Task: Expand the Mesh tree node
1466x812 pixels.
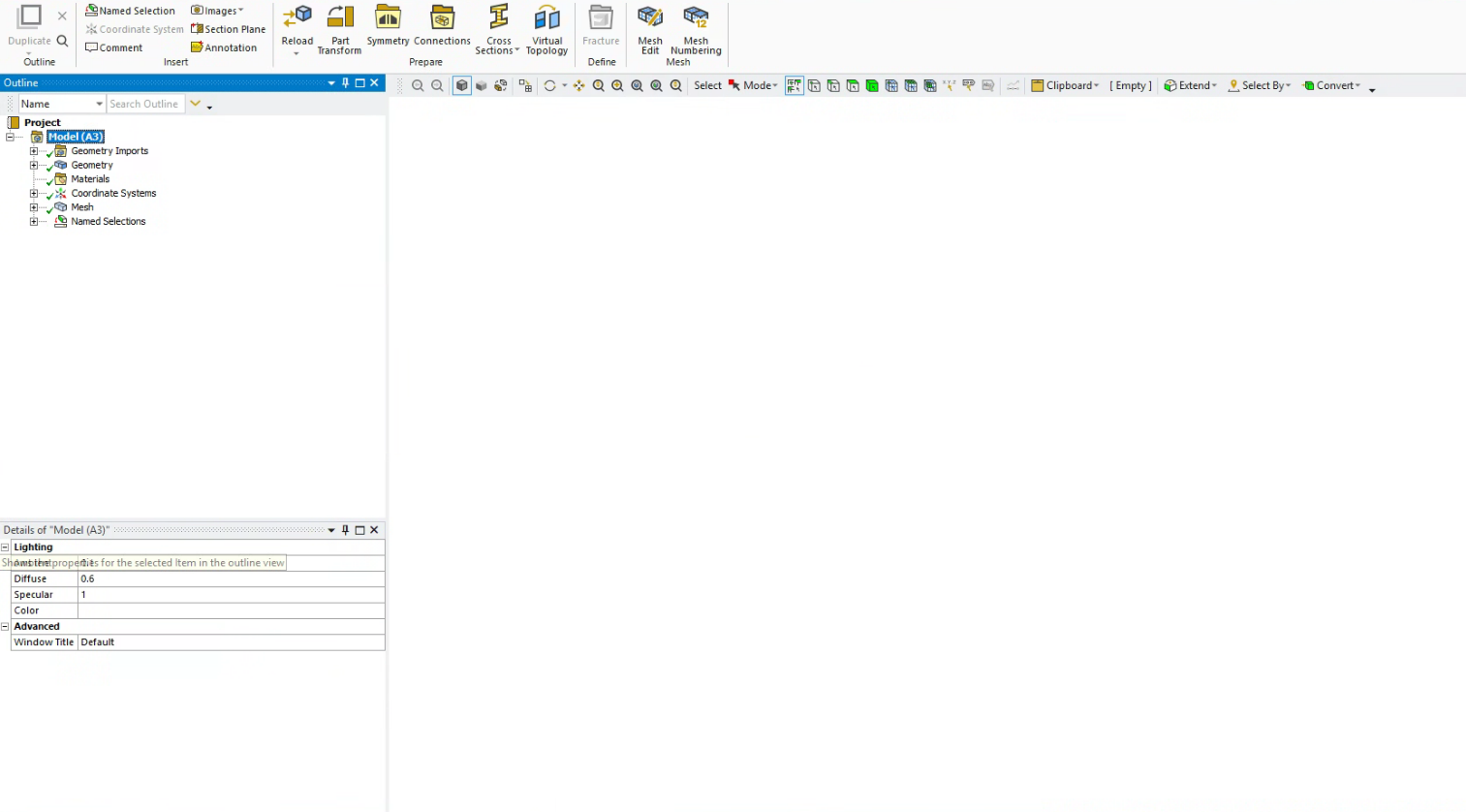Action: pos(34,207)
